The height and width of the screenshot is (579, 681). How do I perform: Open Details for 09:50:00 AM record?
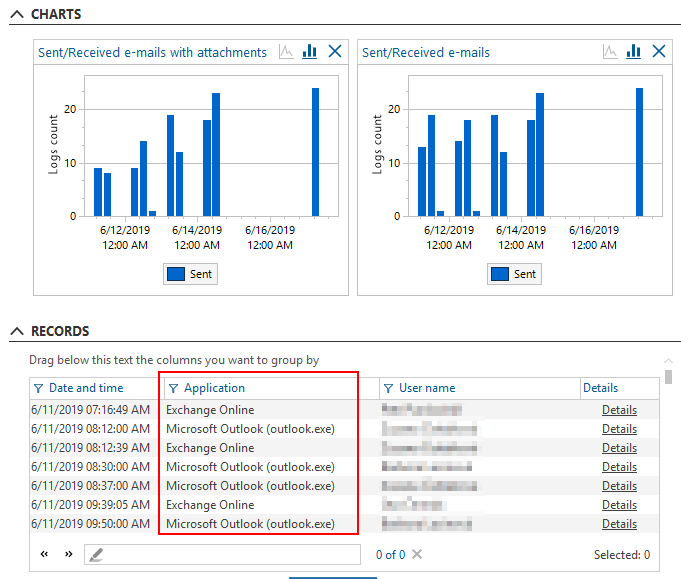coord(619,524)
